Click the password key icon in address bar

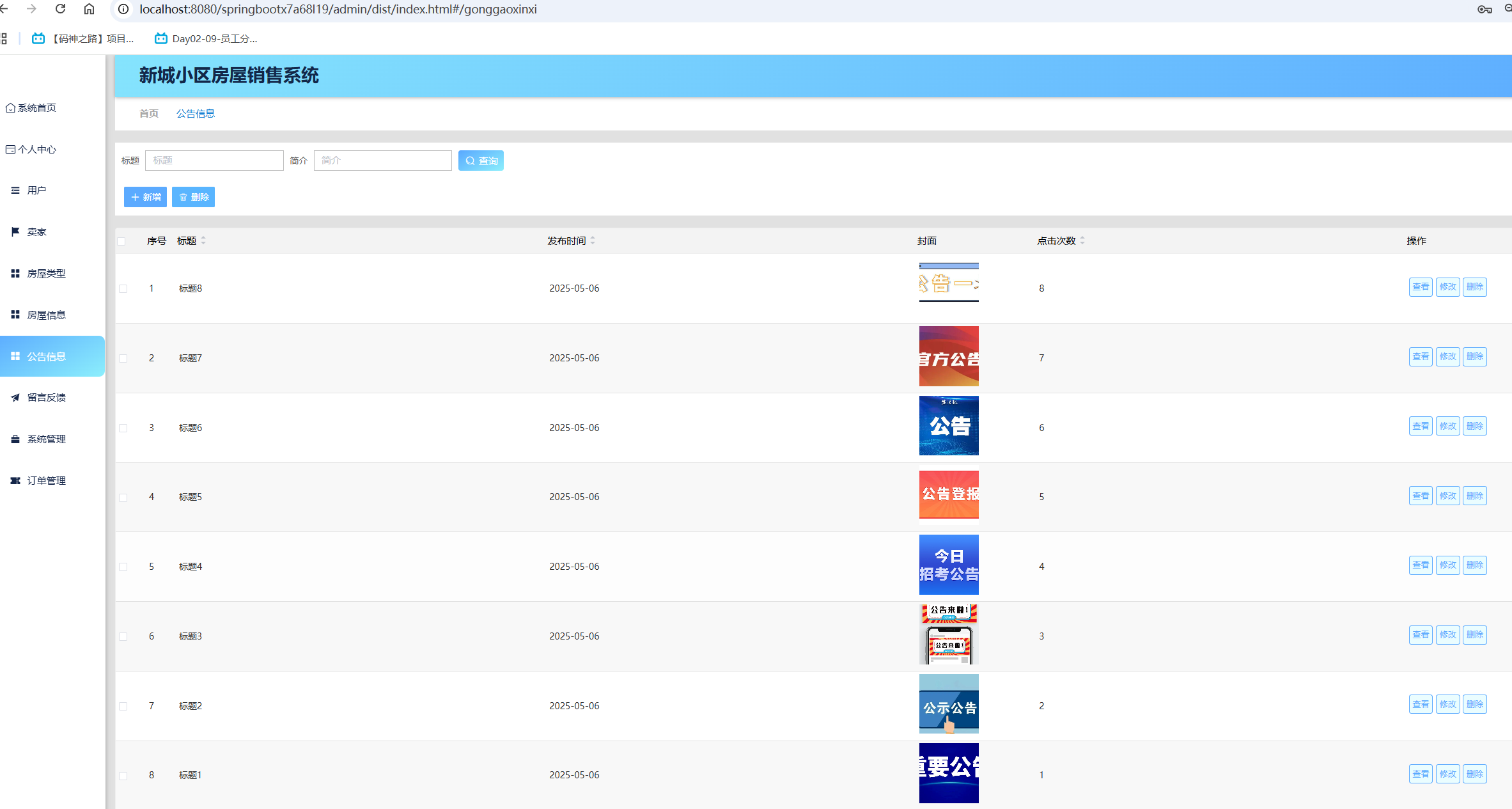point(1485,9)
